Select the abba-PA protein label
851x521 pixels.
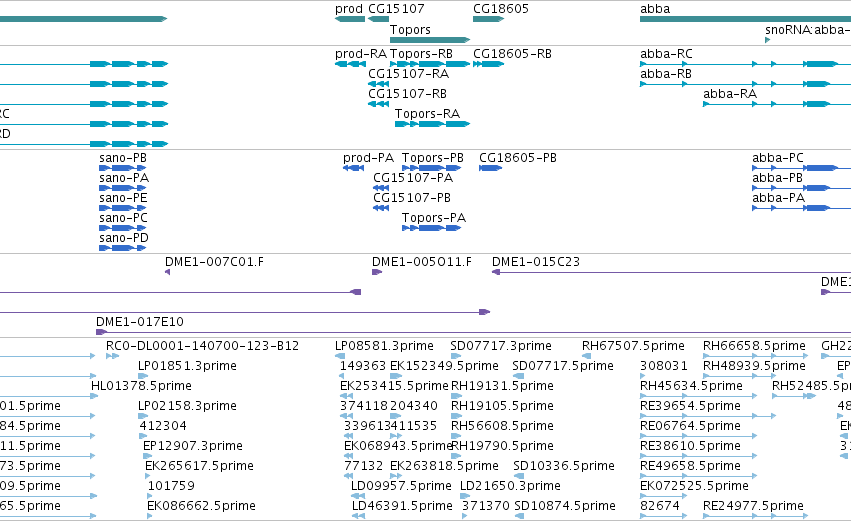click(x=778, y=198)
